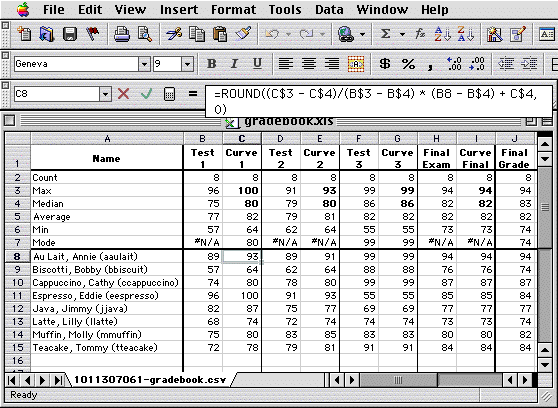Image resolution: width=558 pixels, height=408 pixels.
Task: Open calculator icon in formula bar
Action: 169,94
